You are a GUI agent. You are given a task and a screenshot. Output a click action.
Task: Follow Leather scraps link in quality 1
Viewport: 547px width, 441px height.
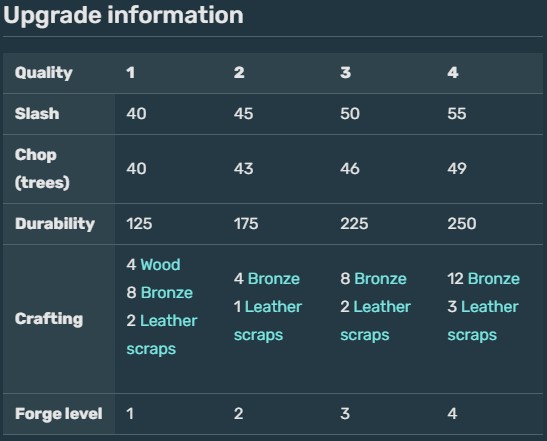tap(162, 335)
